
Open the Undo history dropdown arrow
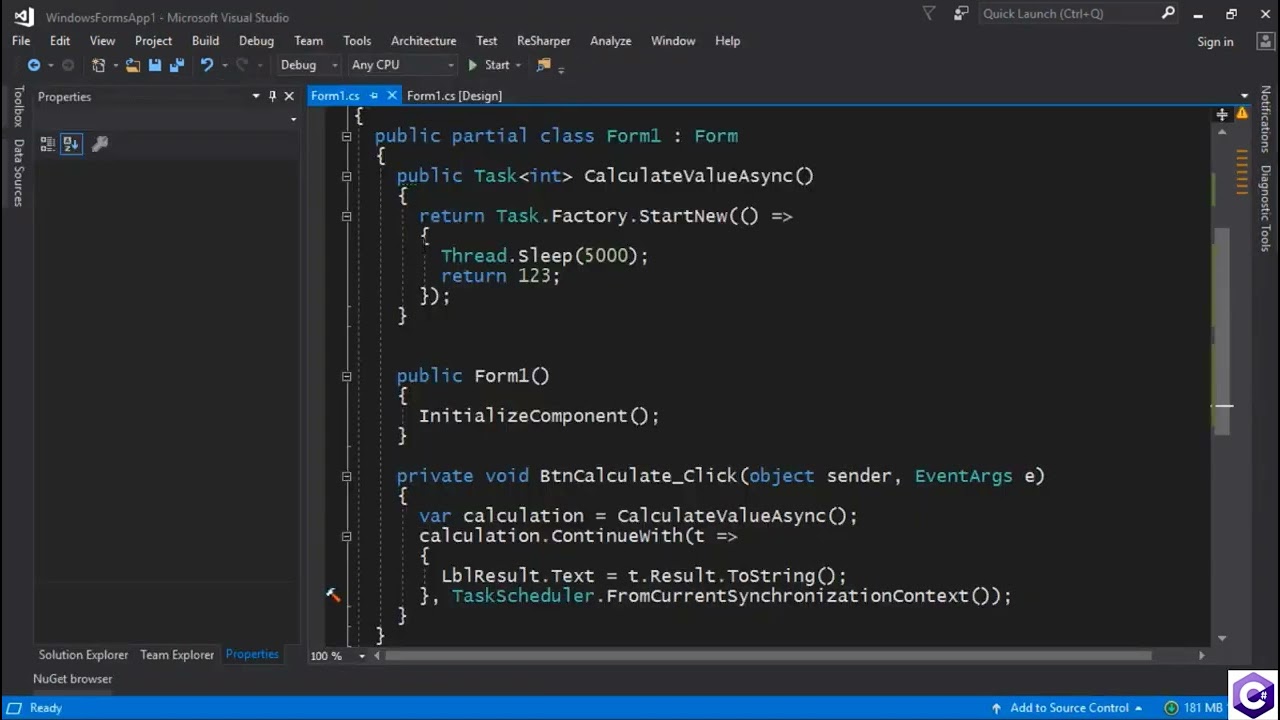pos(224,65)
